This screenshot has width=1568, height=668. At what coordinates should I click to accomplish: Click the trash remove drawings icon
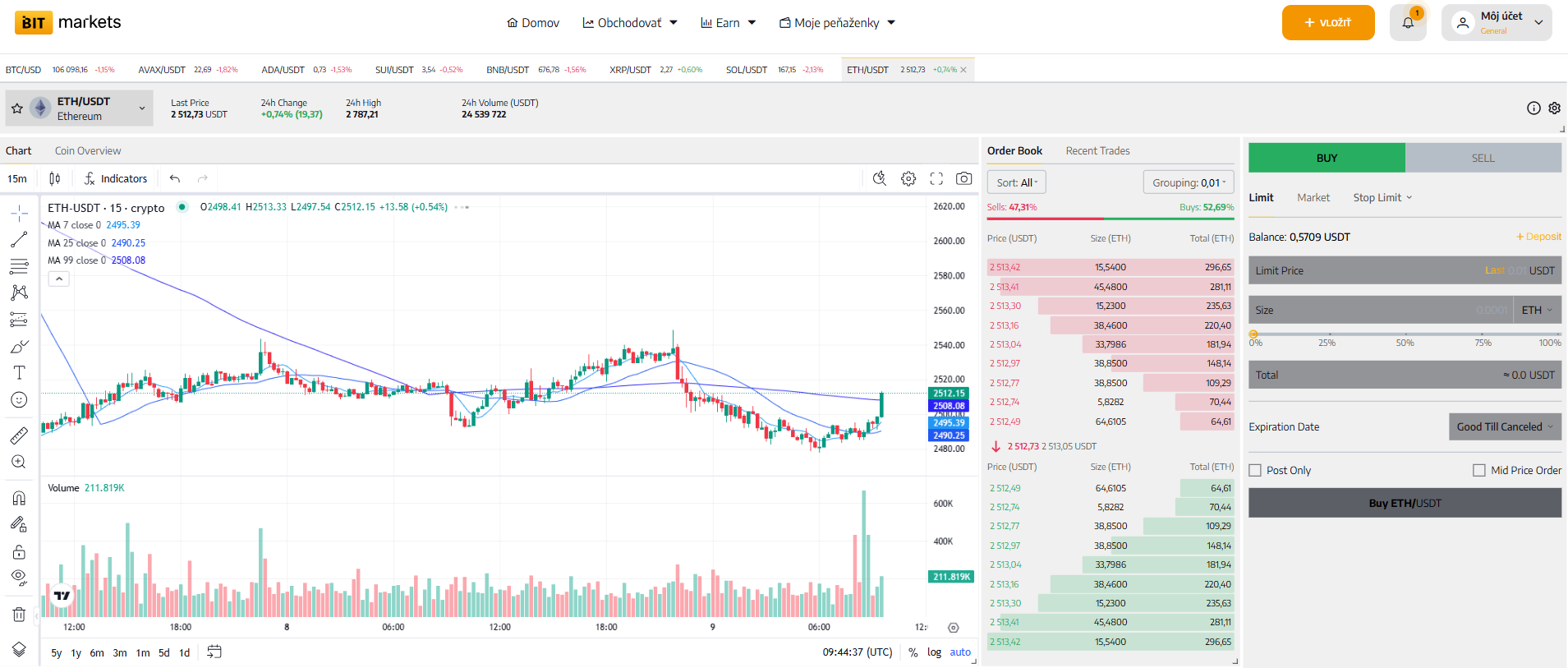(x=19, y=615)
